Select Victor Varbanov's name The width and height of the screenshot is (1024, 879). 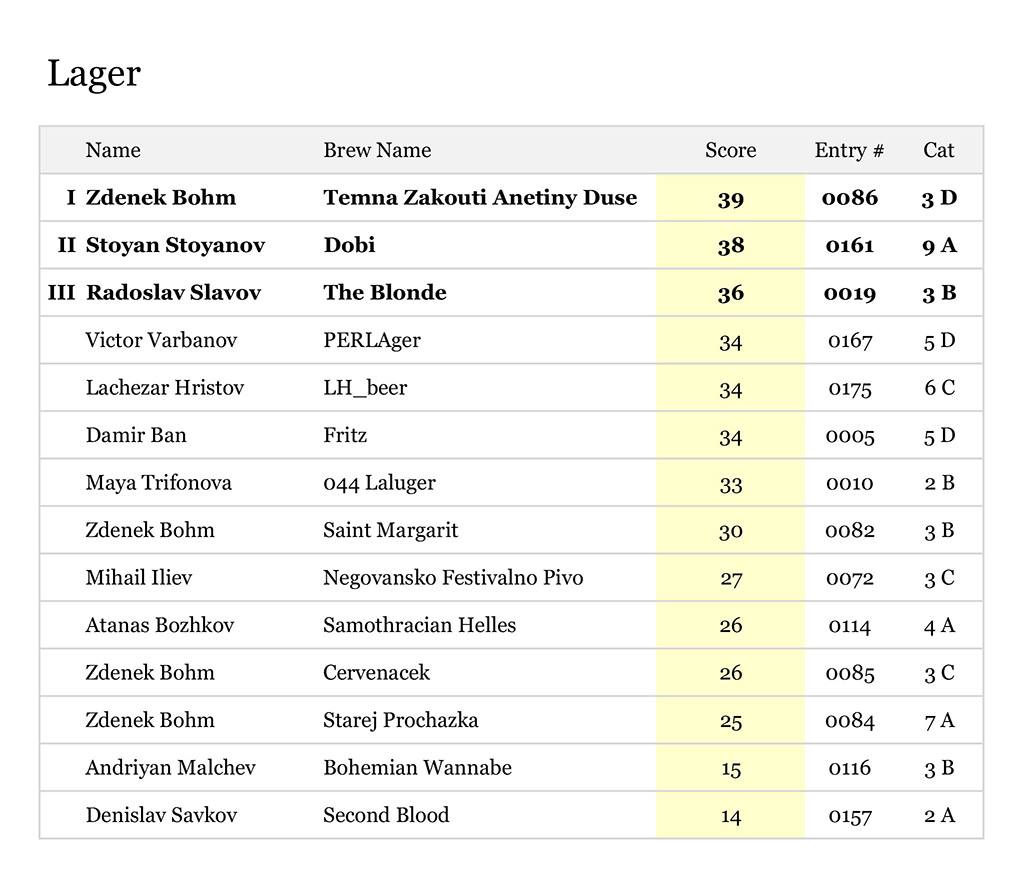coord(161,340)
